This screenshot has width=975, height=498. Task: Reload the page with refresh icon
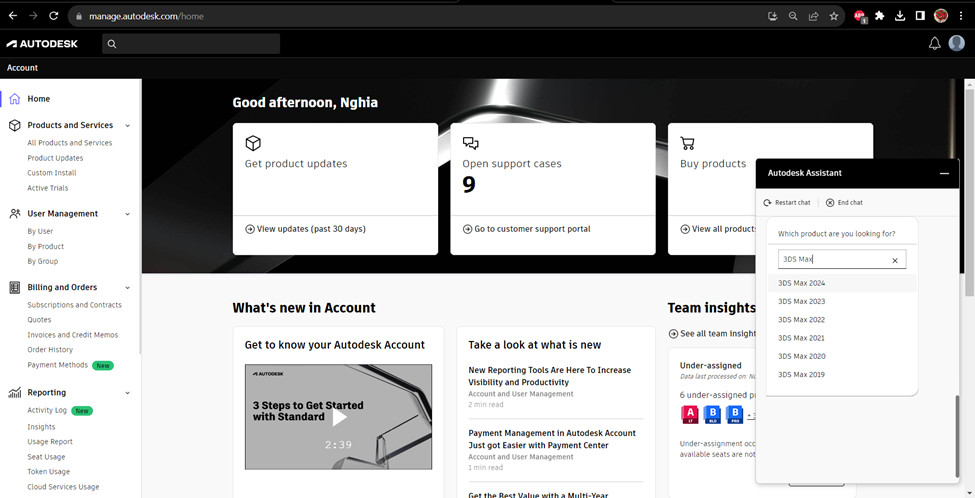[x=53, y=16]
